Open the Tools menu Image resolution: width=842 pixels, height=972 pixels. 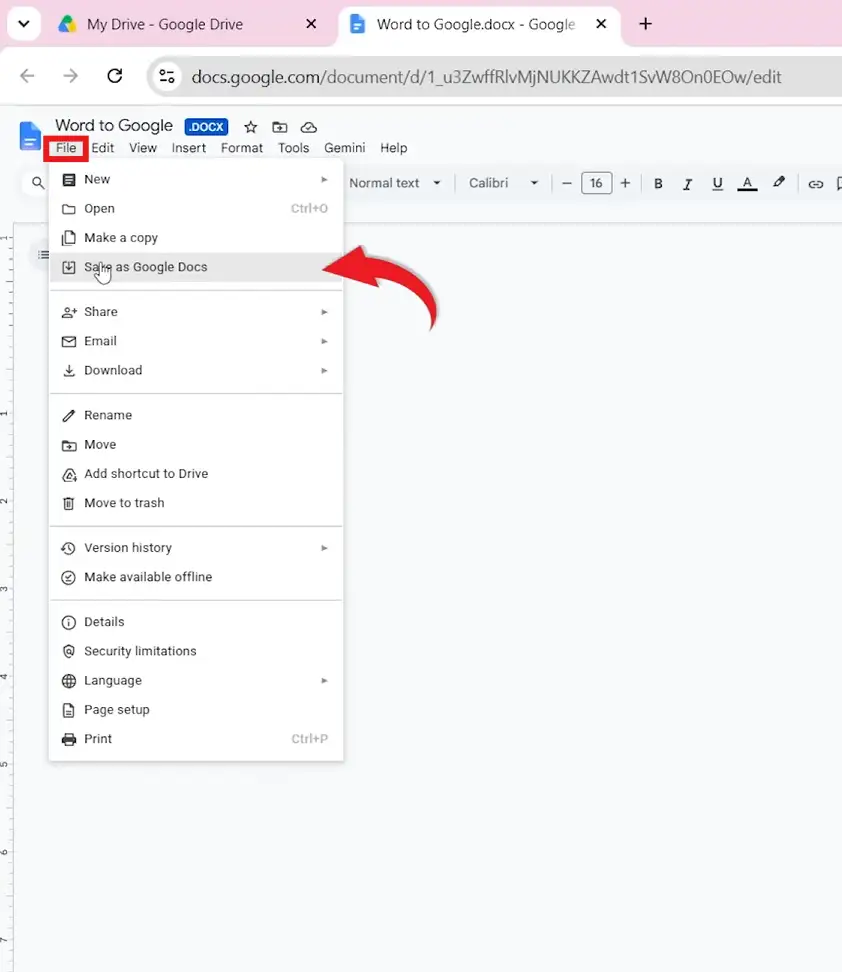tap(293, 148)
